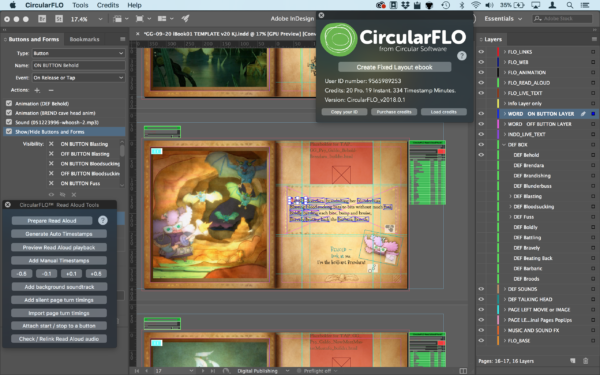
Task: Click the Info layer only yellow color swatch
Action: 498,103
